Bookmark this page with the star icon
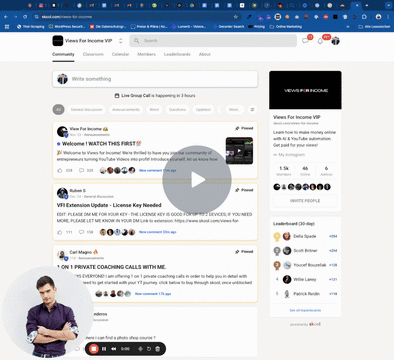394x360 pixels. 236,17
